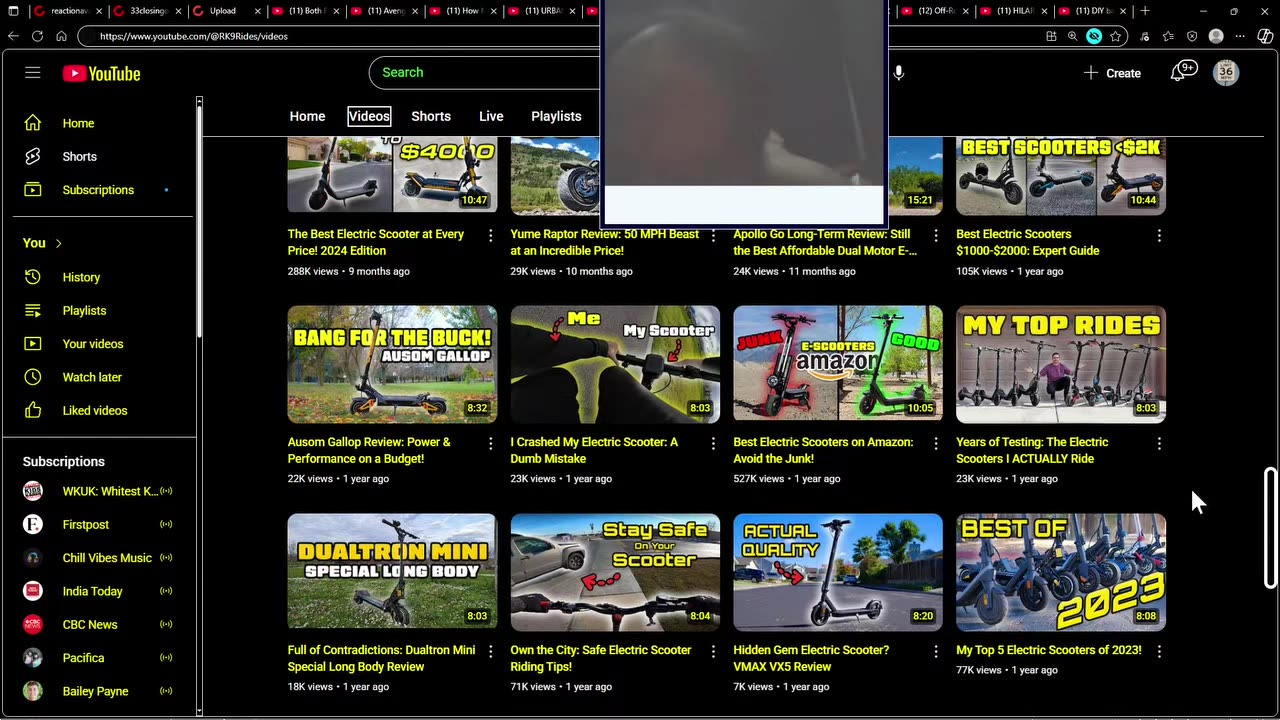Open options for Best Scooters on Amazon
Image resolution: width=1280 pixels, height=720 pixels.
pyautogui.click(x=936, y=443)
